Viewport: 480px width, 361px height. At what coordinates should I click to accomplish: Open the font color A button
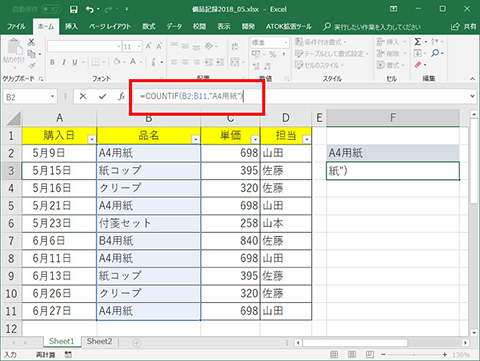(x=133, y=62)
